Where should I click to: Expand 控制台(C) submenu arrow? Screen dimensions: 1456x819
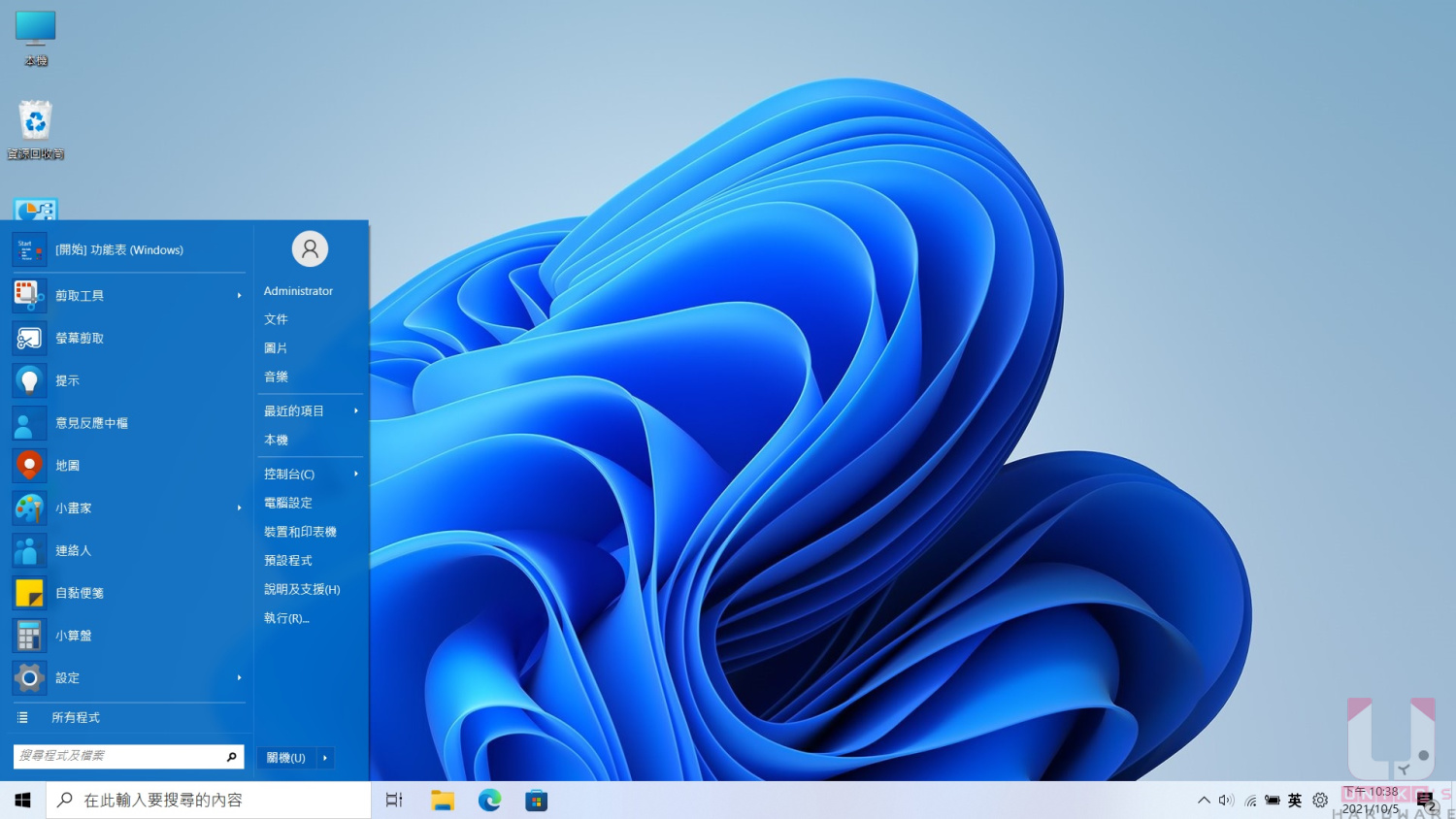pos(356,474)
